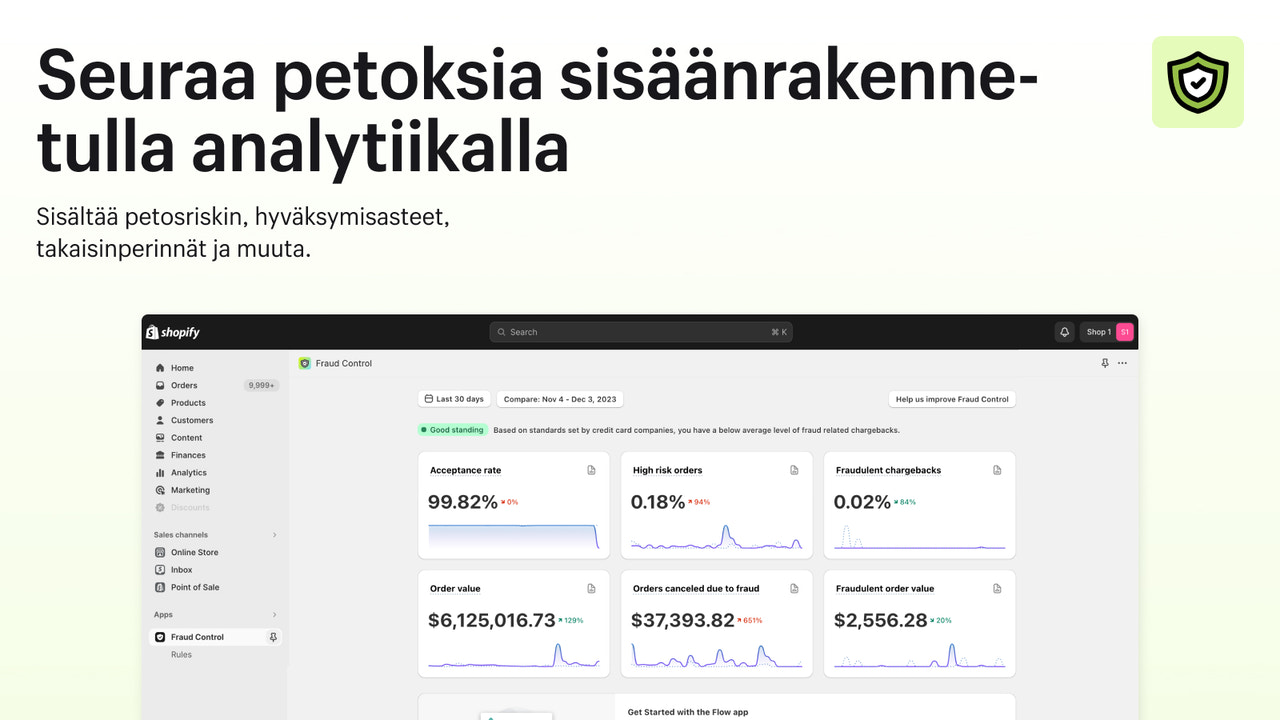Open Acceptance rate report icon
Image resolution: width=1280 pixels, height=720 pixels.
pos(591,470)
